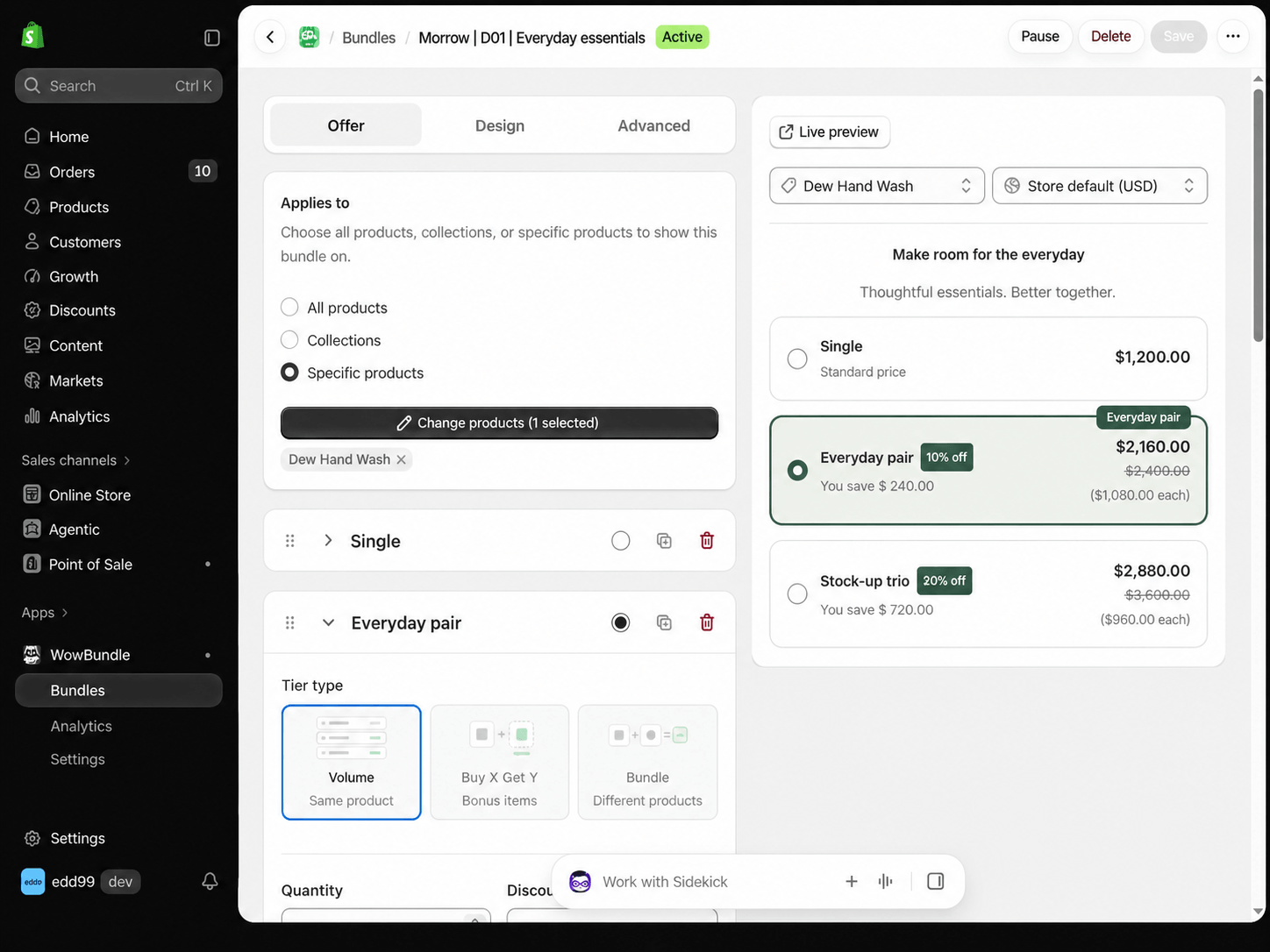The width and height of the screenshot is (1270, 952).
Task: Open the Live preview link
Action: [830, 131]
